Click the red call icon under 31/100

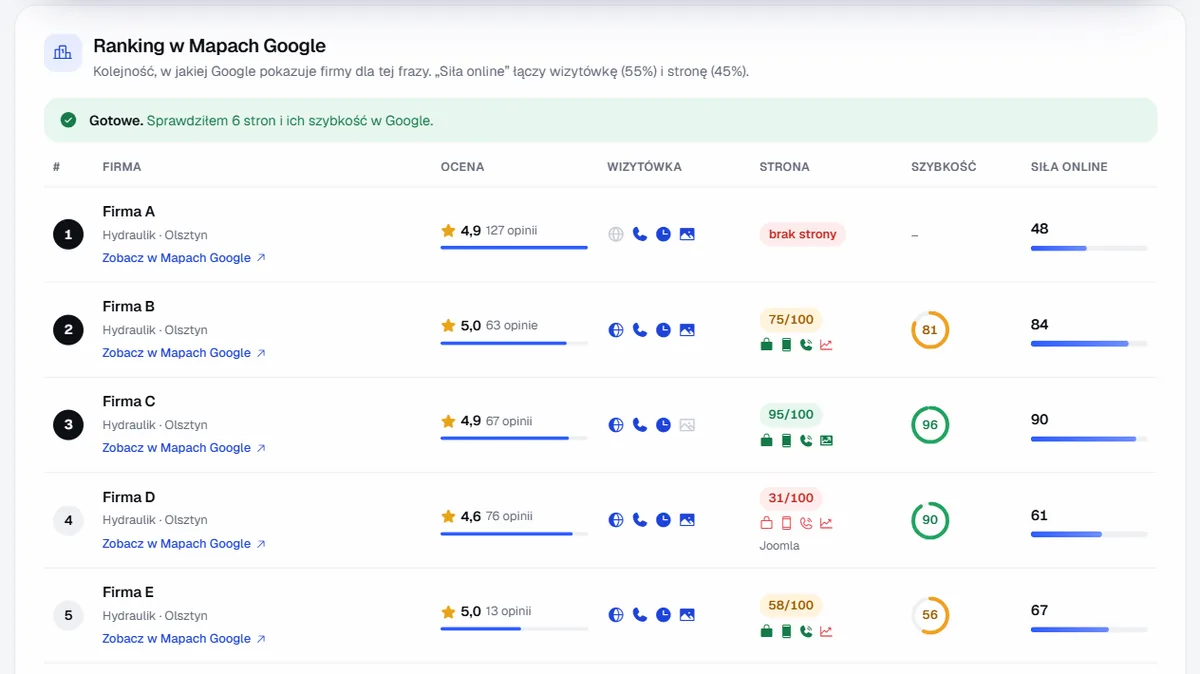806,523
